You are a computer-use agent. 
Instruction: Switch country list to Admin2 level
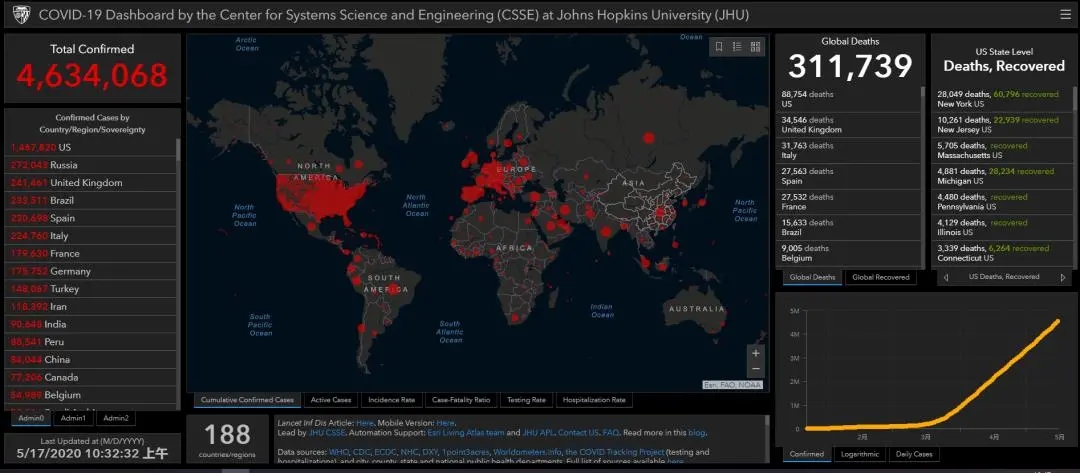115,418
